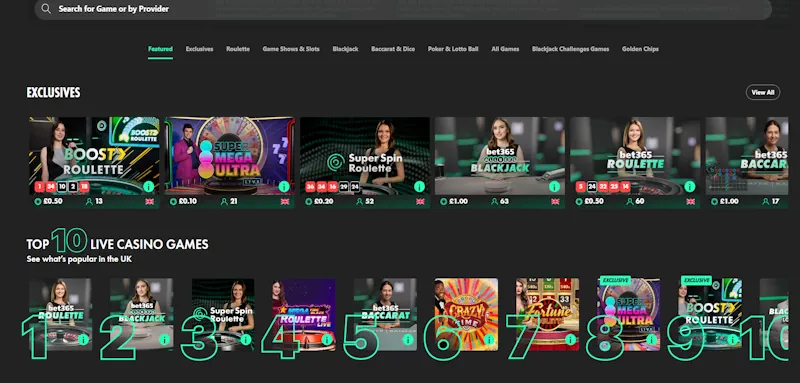Click the search magnifier icon

tap(46, 9)
